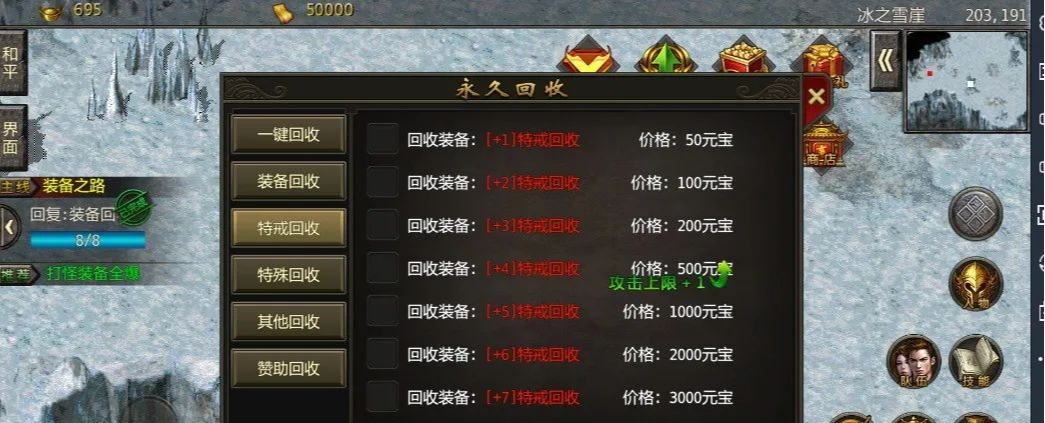This screenshot has height=423, width=1045.
Task: Expand the quest panel left arrow
Action: point(9,226)
